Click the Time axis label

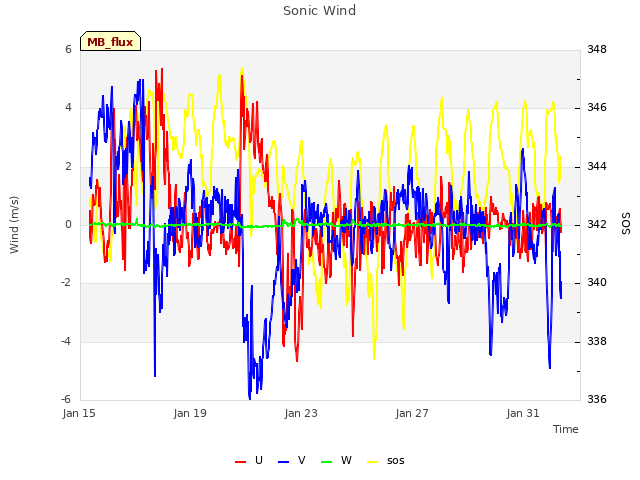566,429
